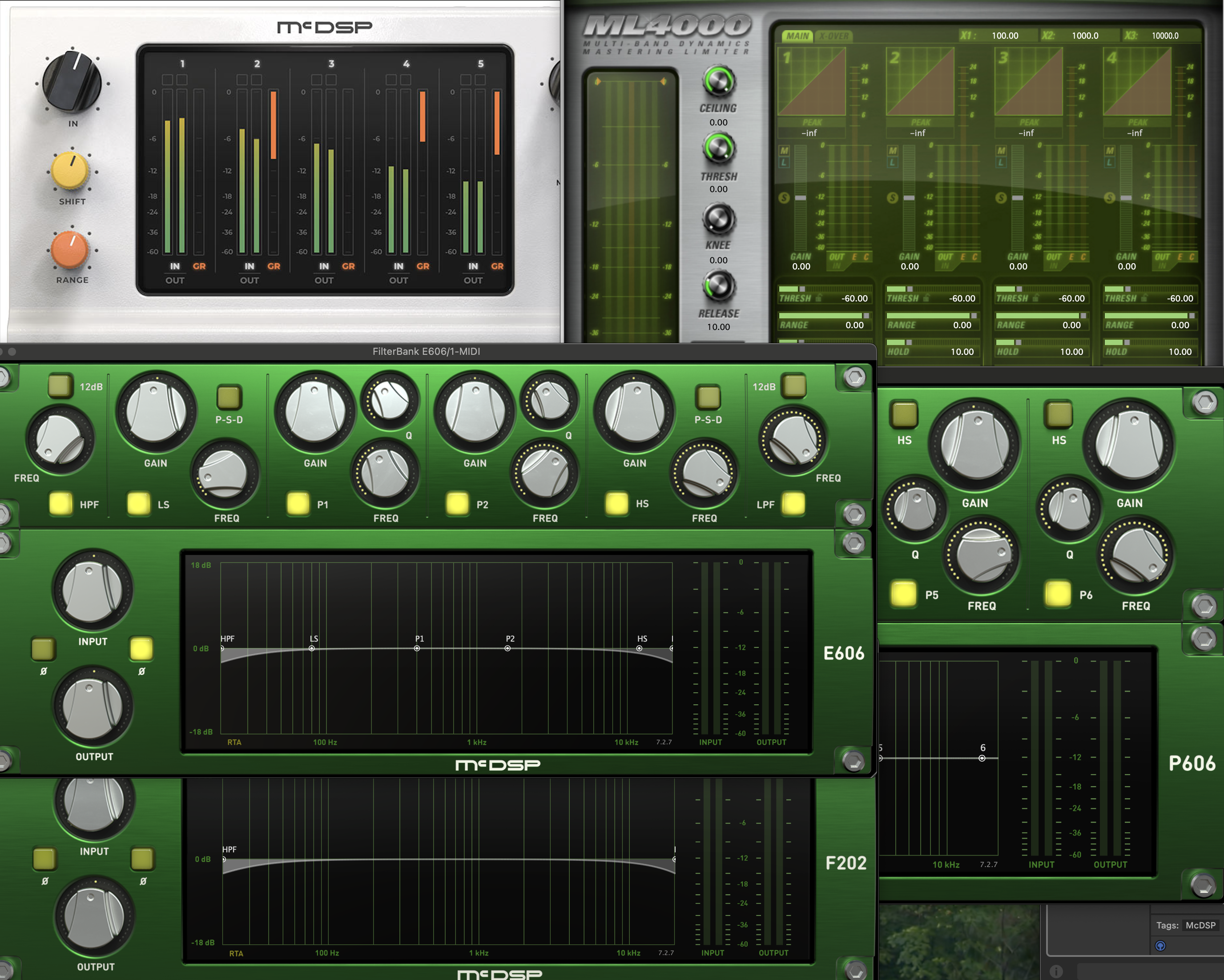Open the X-OVER tab in ML4000
Image resolution: width=1224 pixels, height=980 pixels.
point(833,36)
